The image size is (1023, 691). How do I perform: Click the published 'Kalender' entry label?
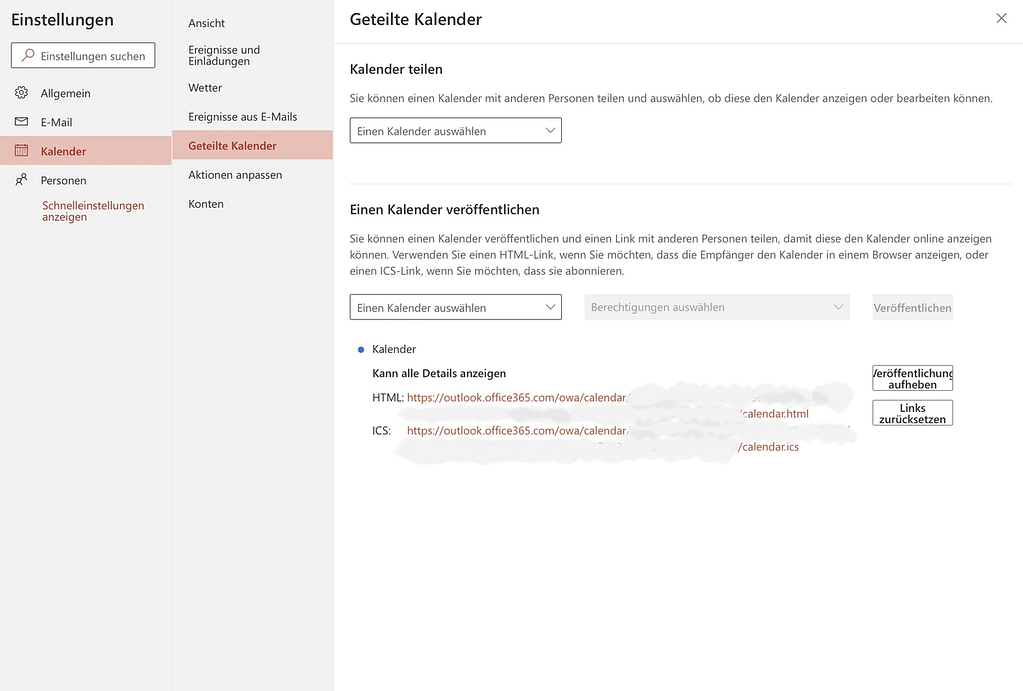click(x=394, y=349)
